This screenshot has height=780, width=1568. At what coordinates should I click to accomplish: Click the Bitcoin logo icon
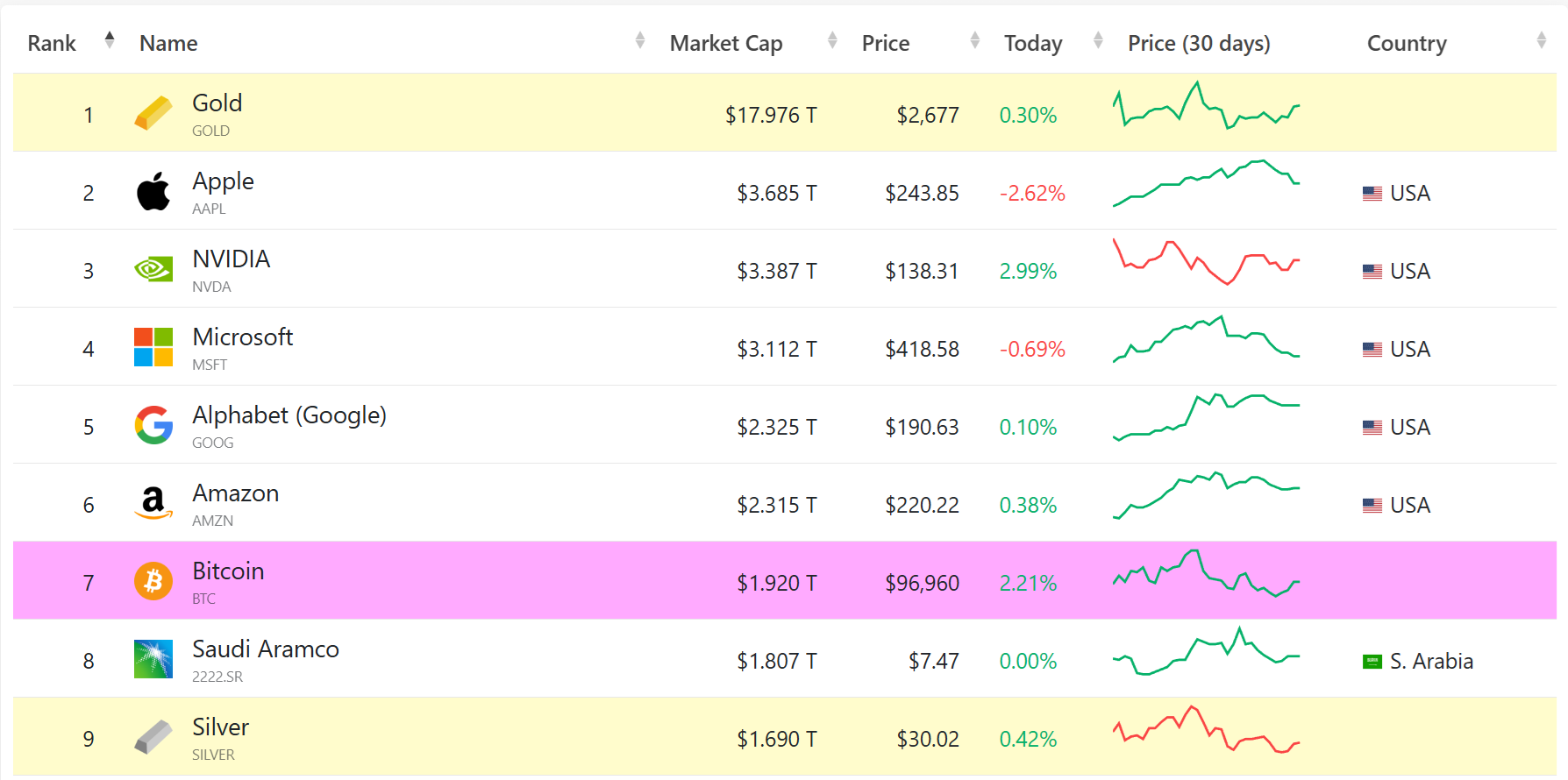point(153,581)
